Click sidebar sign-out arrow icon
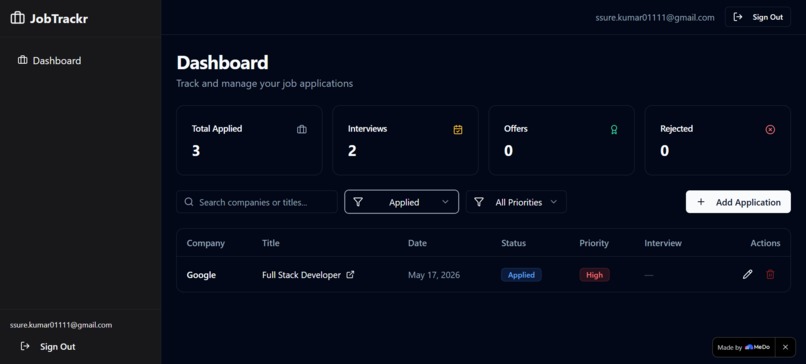806x364 pixels. point(25,346)
